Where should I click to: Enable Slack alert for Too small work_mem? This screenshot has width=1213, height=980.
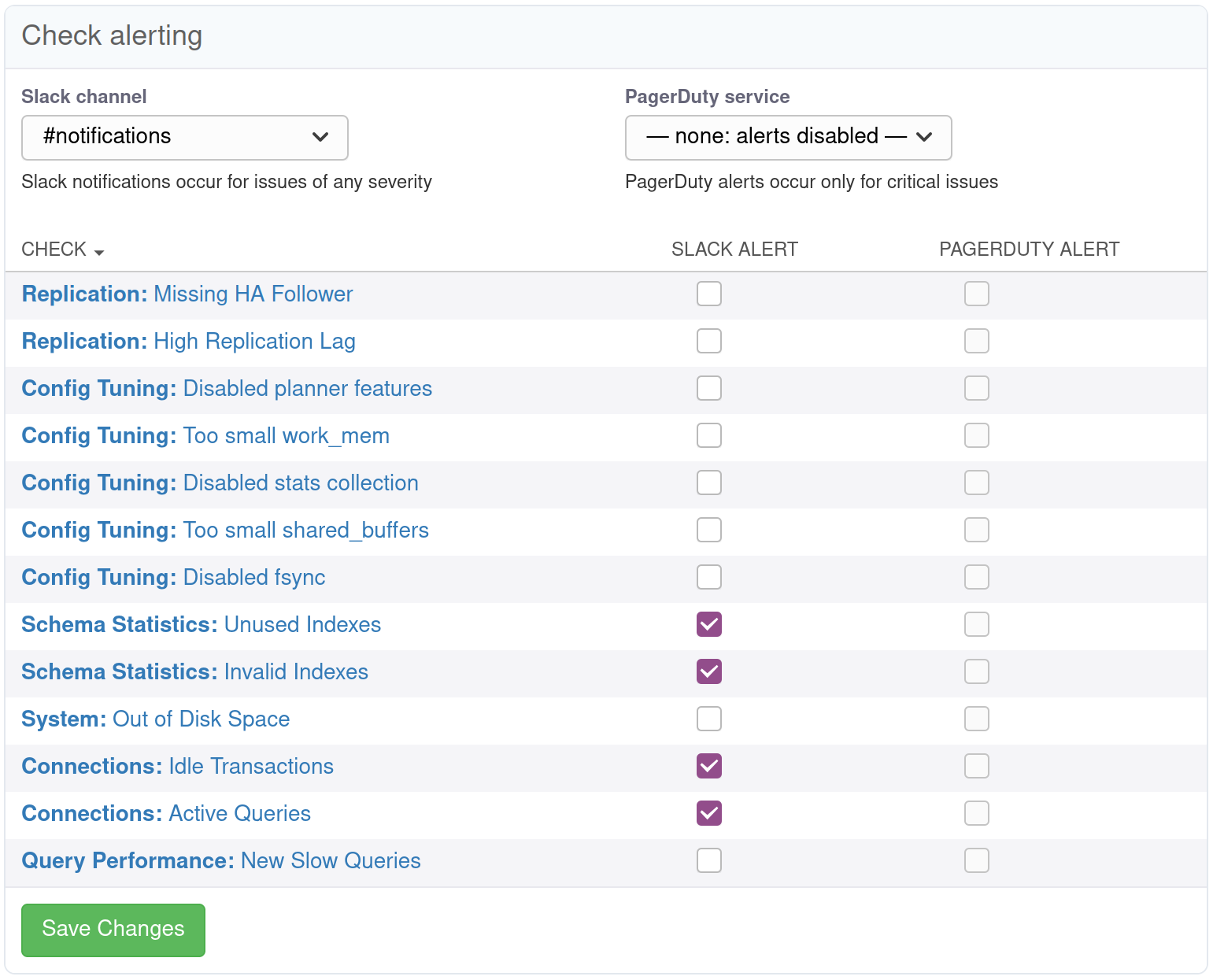click(709, 435)
